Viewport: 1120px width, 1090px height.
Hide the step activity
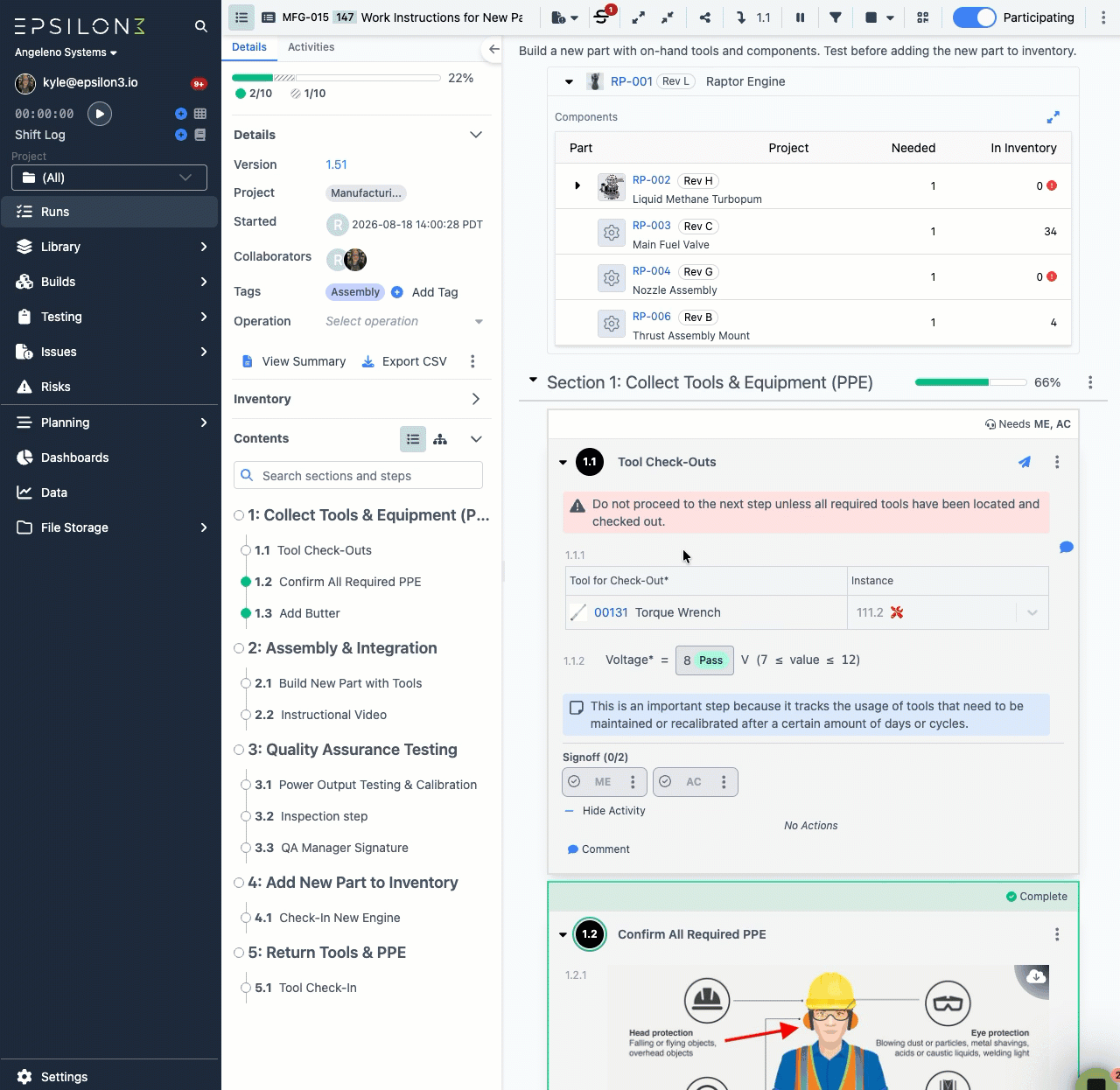[605, 811]
